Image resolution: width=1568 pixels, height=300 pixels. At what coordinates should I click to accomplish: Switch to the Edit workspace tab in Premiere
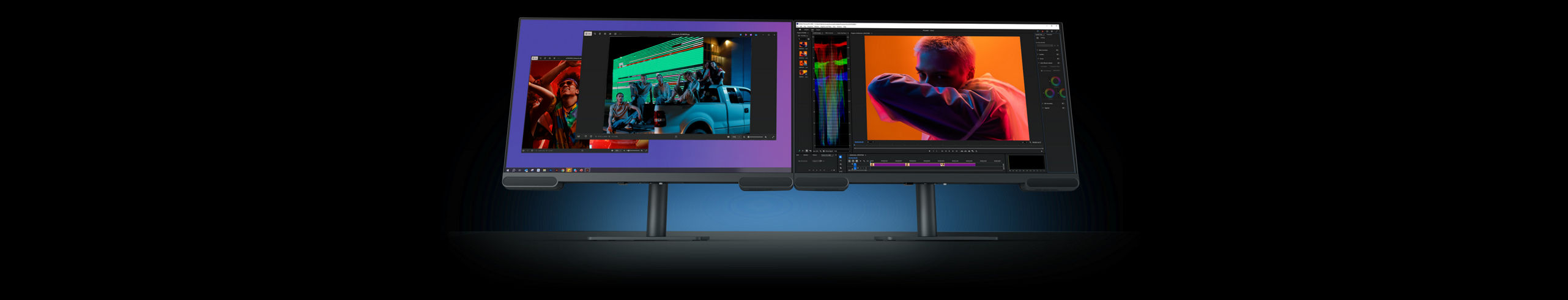point(812,30)
